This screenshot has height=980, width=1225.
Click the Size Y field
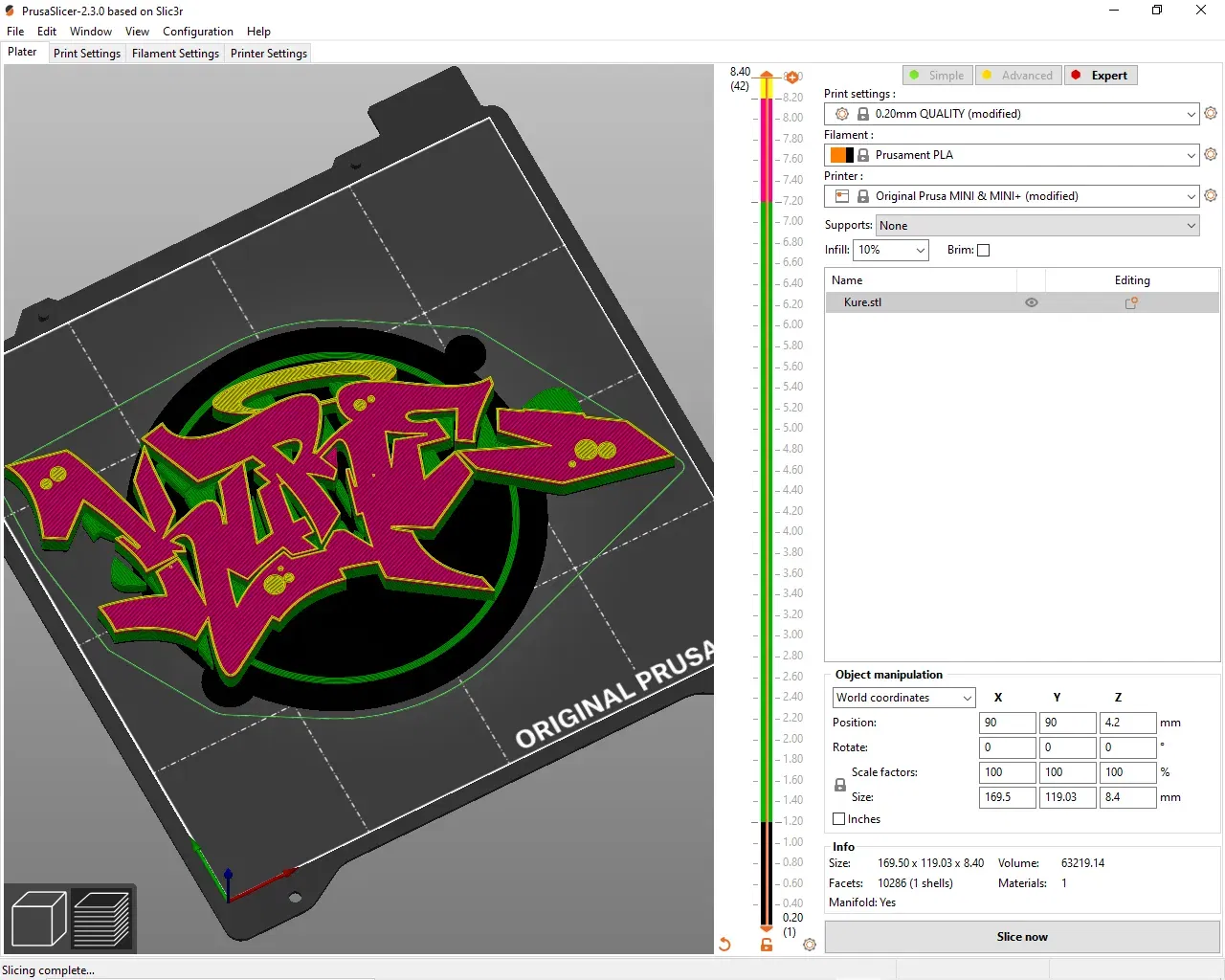click(1068, 797)
